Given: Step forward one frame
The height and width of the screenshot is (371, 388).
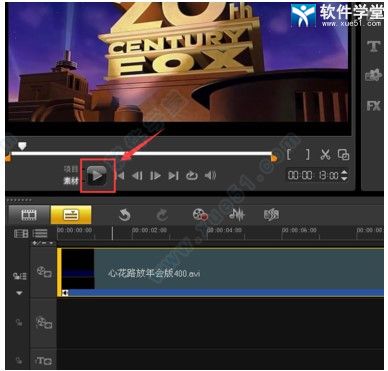Looking at the screenshot, I should (155, 175).
